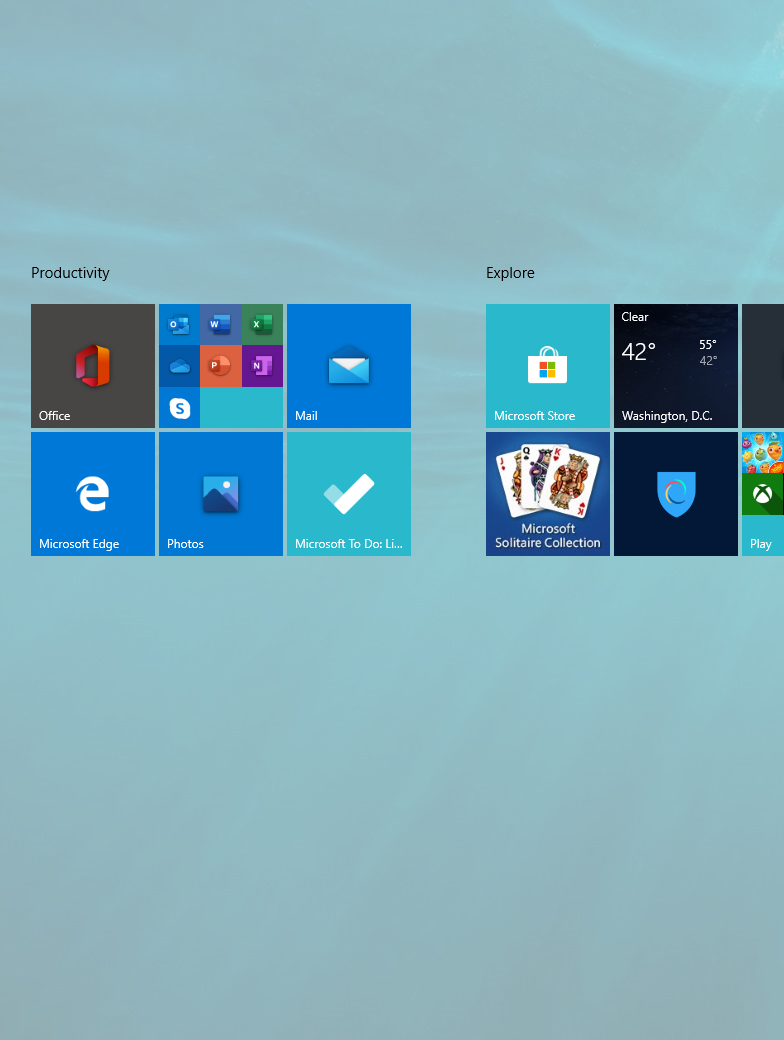Open the Microsoft Store tile
This screenshot has width=784, height=1040.
[548, 365]
